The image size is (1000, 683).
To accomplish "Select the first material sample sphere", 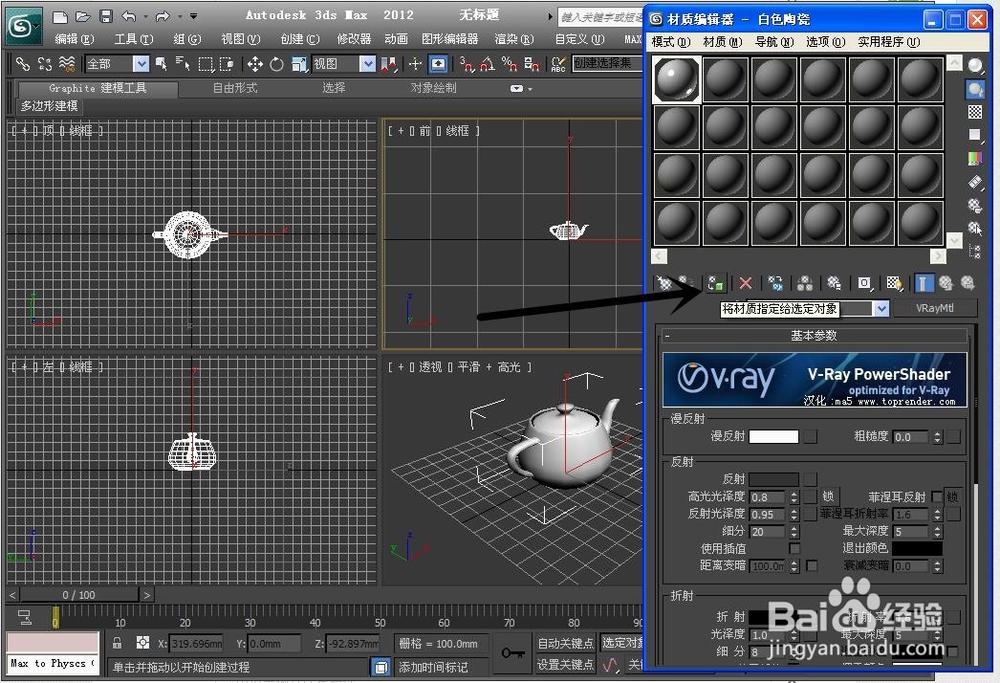I will pos(676,79).
